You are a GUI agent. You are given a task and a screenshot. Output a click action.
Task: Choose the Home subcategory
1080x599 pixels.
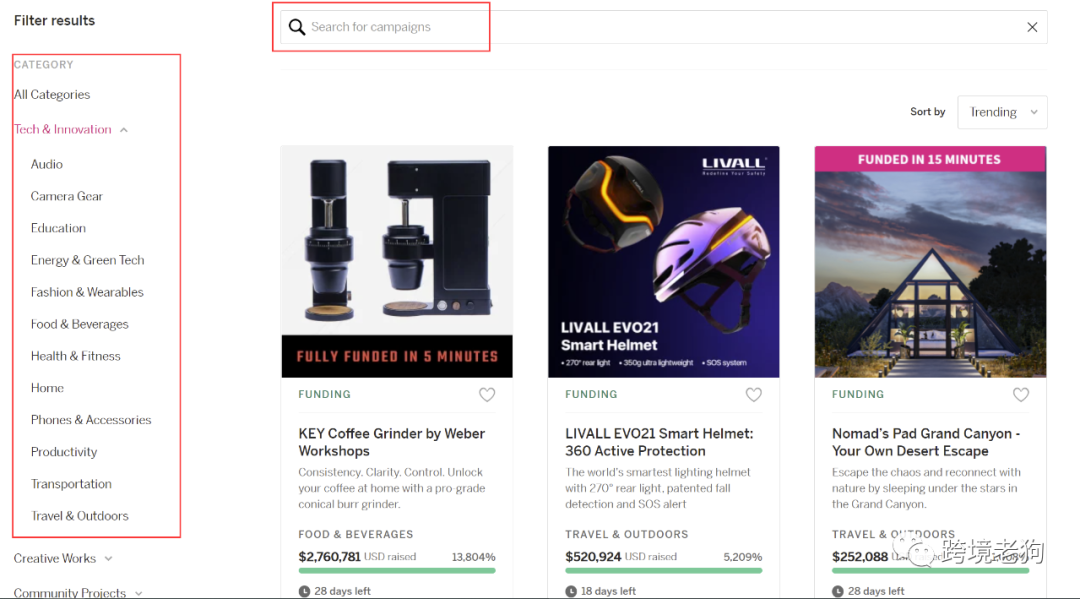(x=48, y=388)
